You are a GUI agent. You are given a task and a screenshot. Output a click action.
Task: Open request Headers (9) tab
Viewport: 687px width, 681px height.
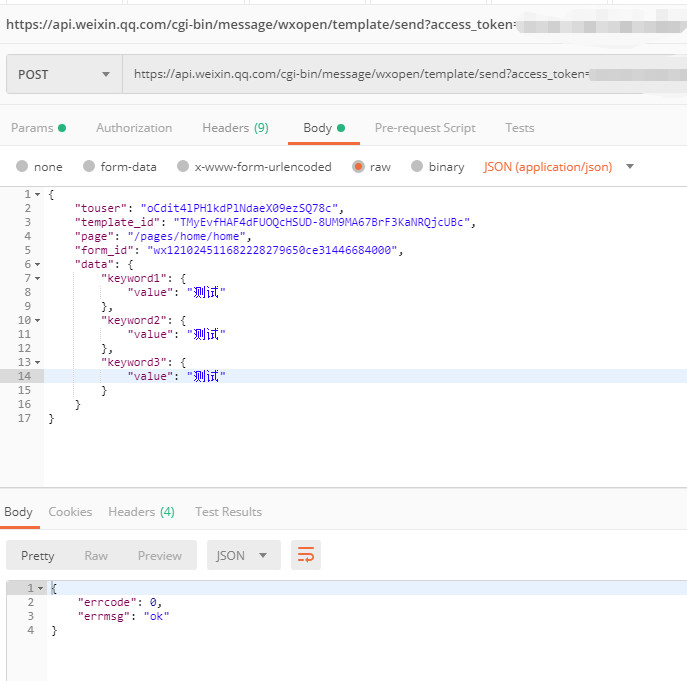pyautogui.click(x=235, y=128)
